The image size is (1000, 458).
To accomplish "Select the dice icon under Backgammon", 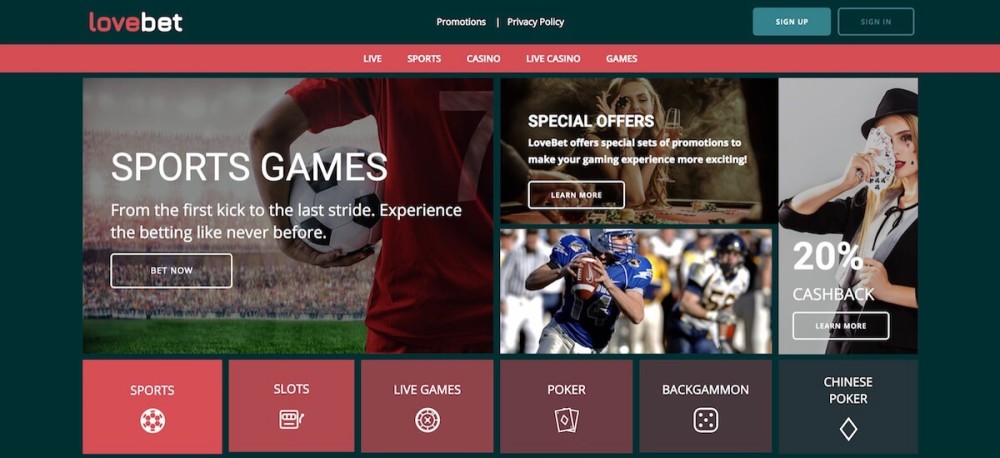I will point(705,420).
